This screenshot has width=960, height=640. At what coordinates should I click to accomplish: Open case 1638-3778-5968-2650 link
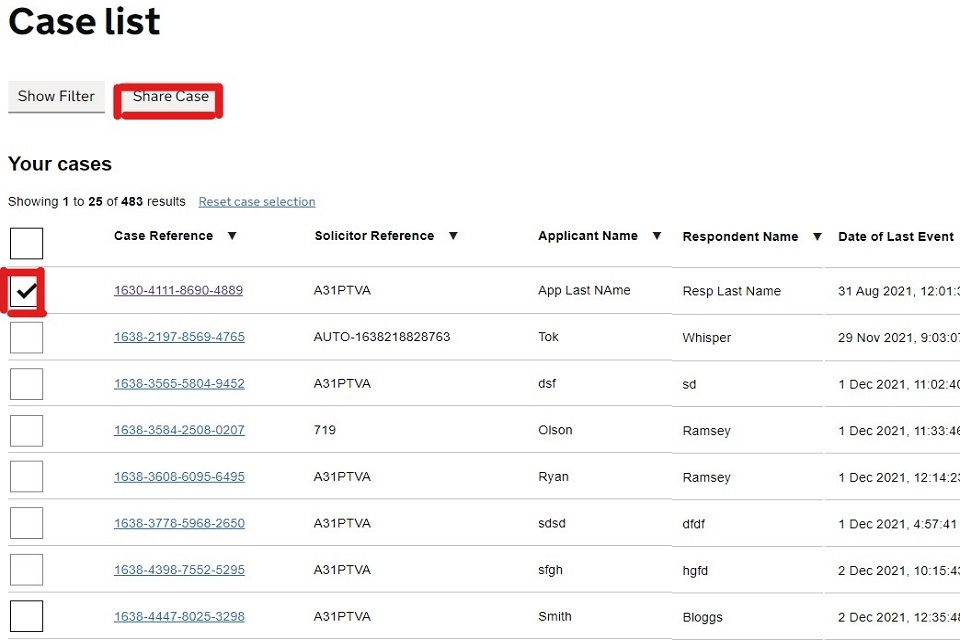click(179, 523)
